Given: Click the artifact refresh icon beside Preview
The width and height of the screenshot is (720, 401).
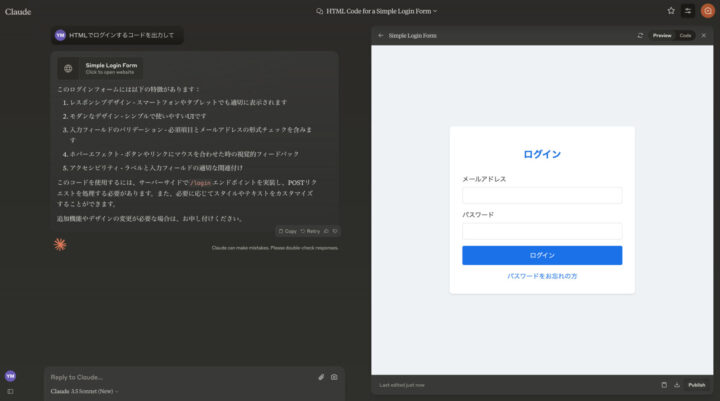Looking at the screenshot, I should pyautogui.click(x=640, y=35).
